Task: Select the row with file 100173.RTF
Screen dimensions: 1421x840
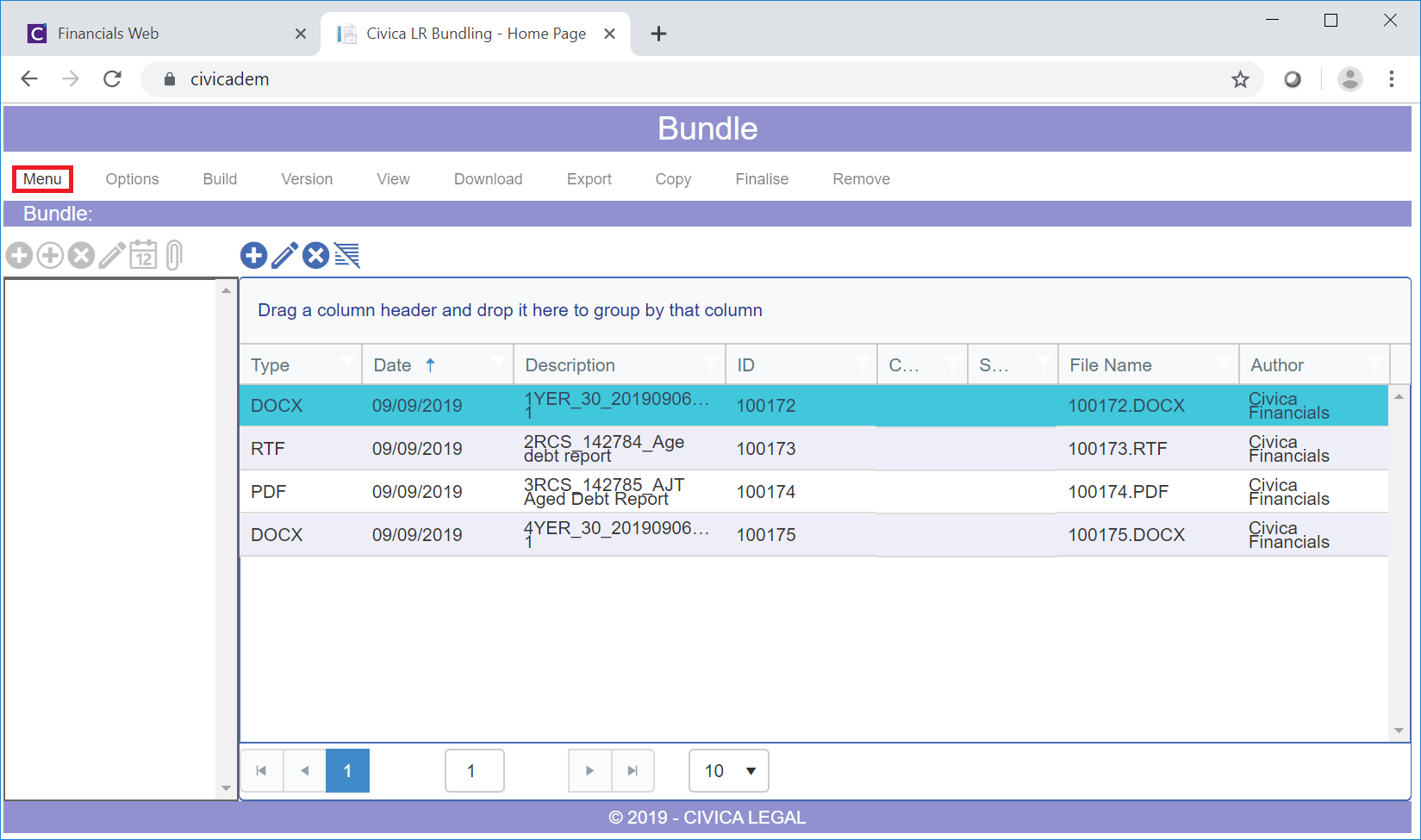Action: [813, 448]
